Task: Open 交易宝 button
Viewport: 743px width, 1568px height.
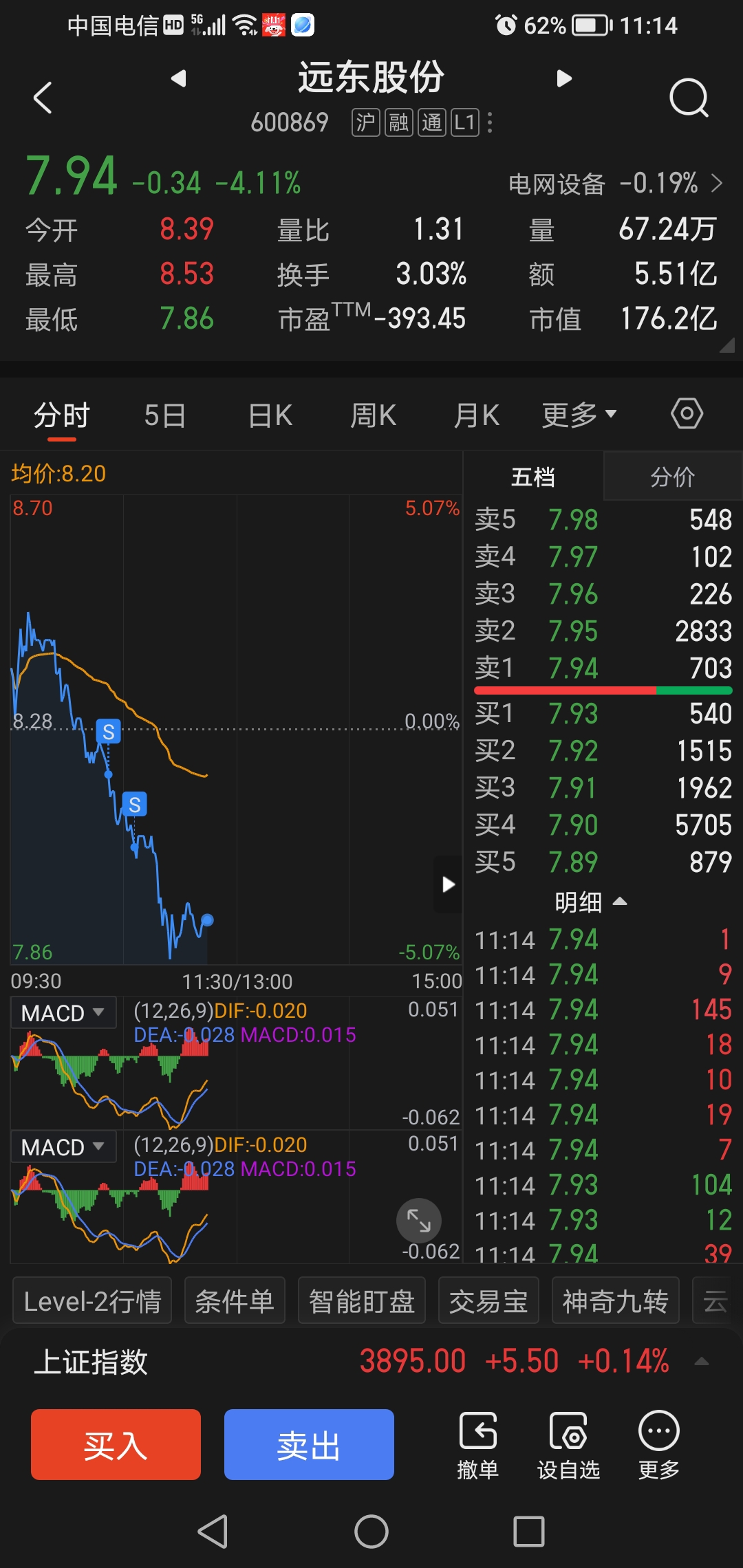Action: pos(488,1300)
